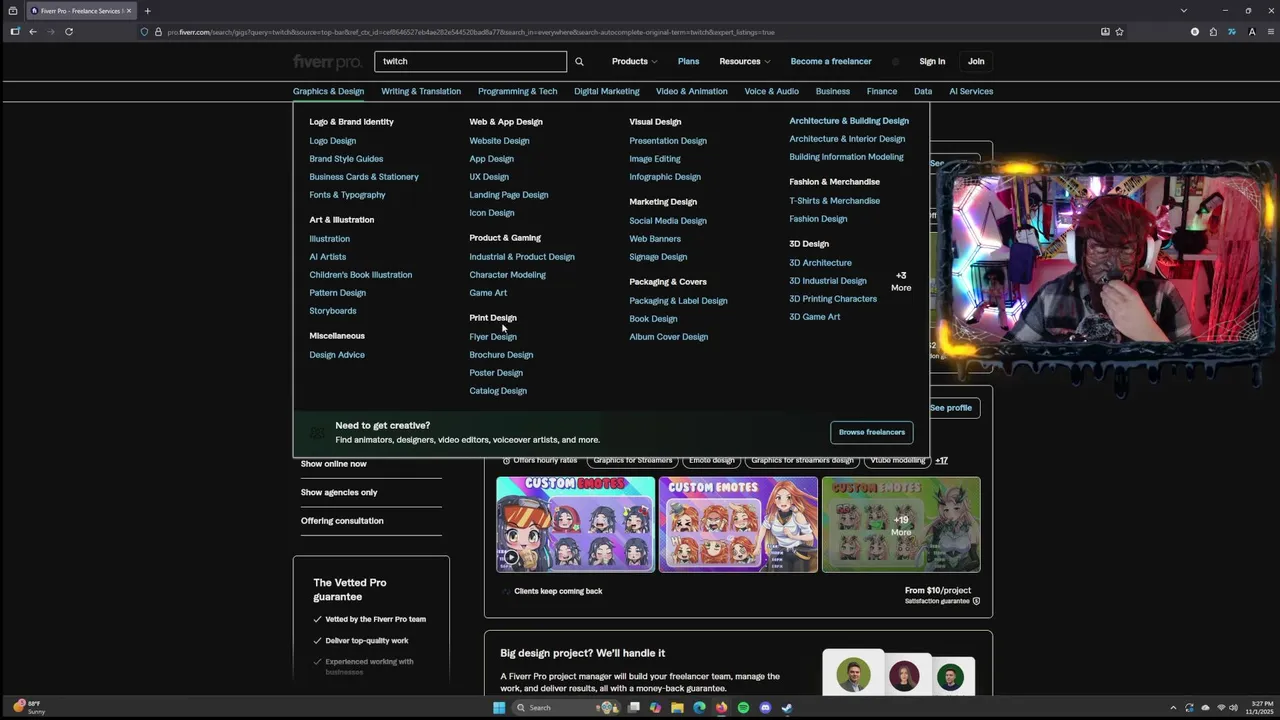The height and width of the screenshot is (720, 1280).
Task: Select Logo Design in the menu
Action: pos(332,141)
